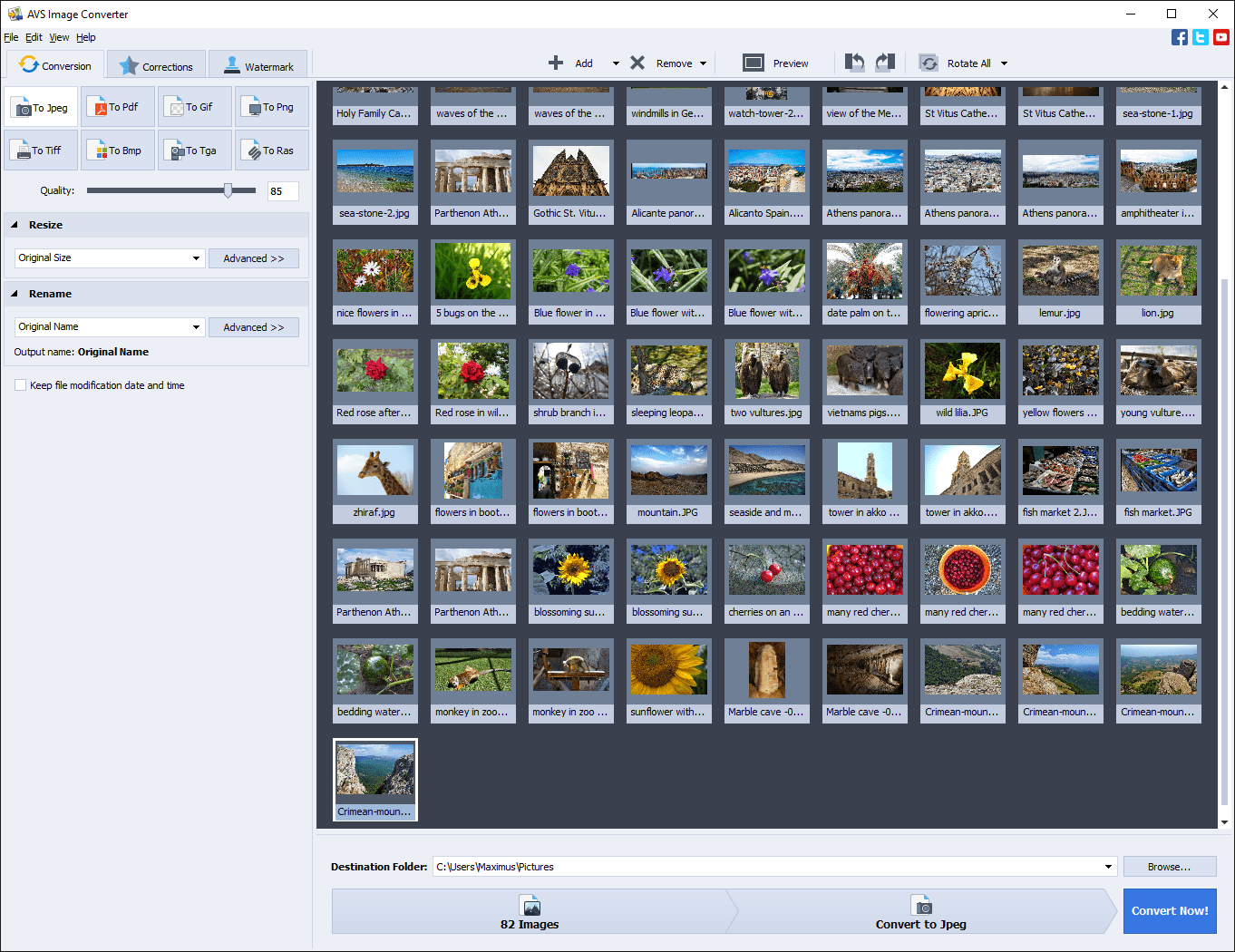Collapse the Resize section

(x=15, y=225)
